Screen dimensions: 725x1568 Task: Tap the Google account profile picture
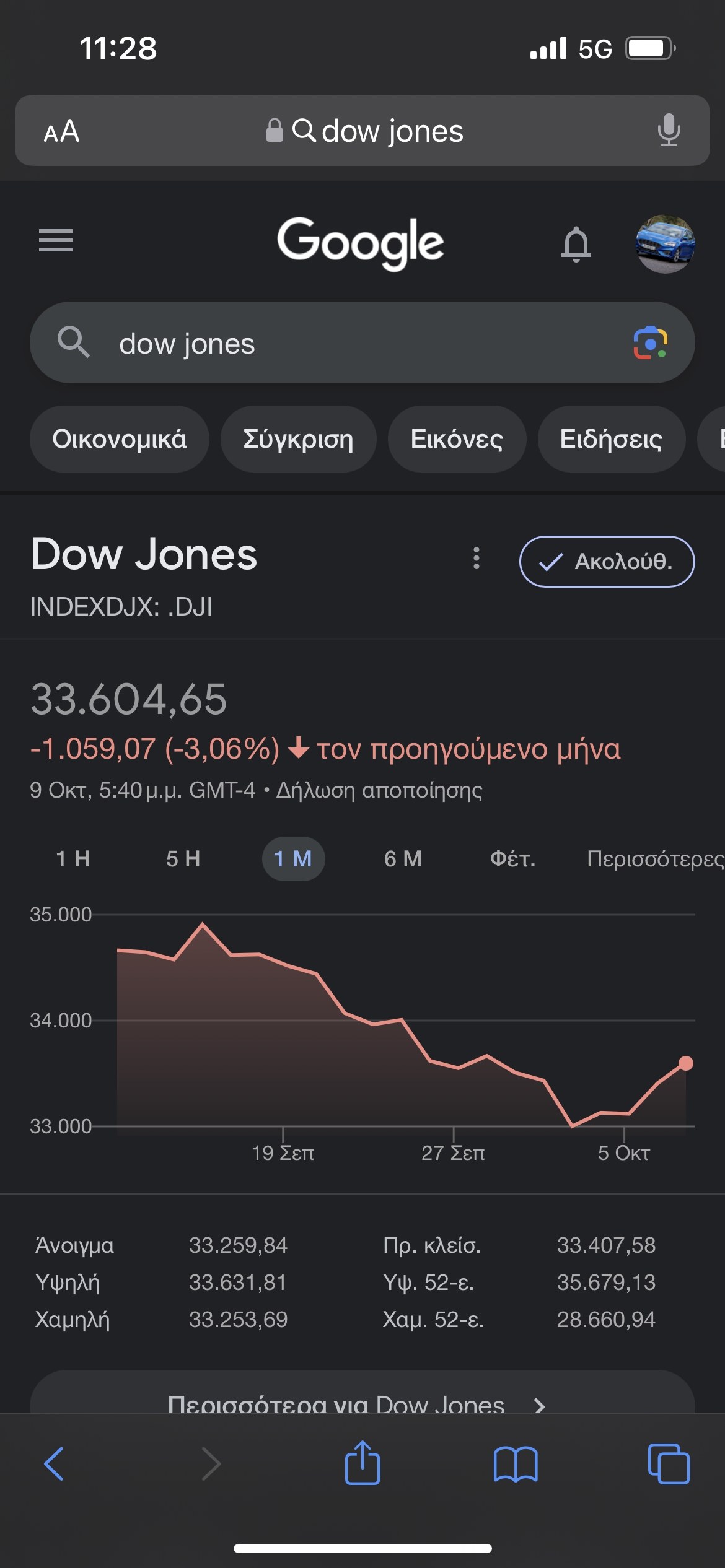click(x=665, y=243)
